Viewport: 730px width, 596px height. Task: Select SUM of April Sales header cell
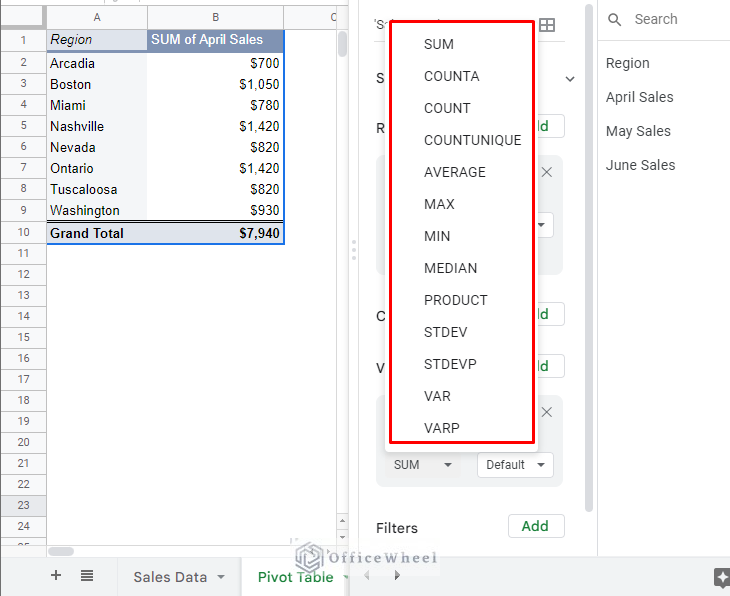coord(215,40)
